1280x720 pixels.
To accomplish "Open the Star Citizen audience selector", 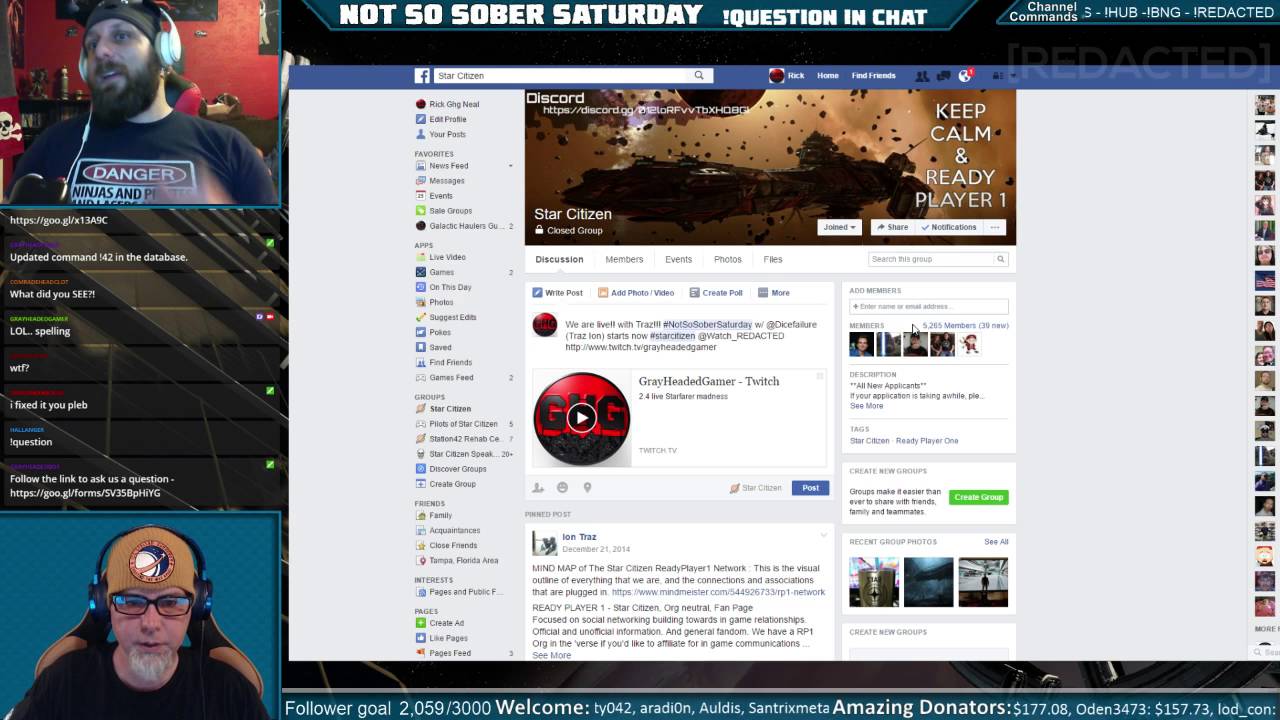I will (756, 488).
